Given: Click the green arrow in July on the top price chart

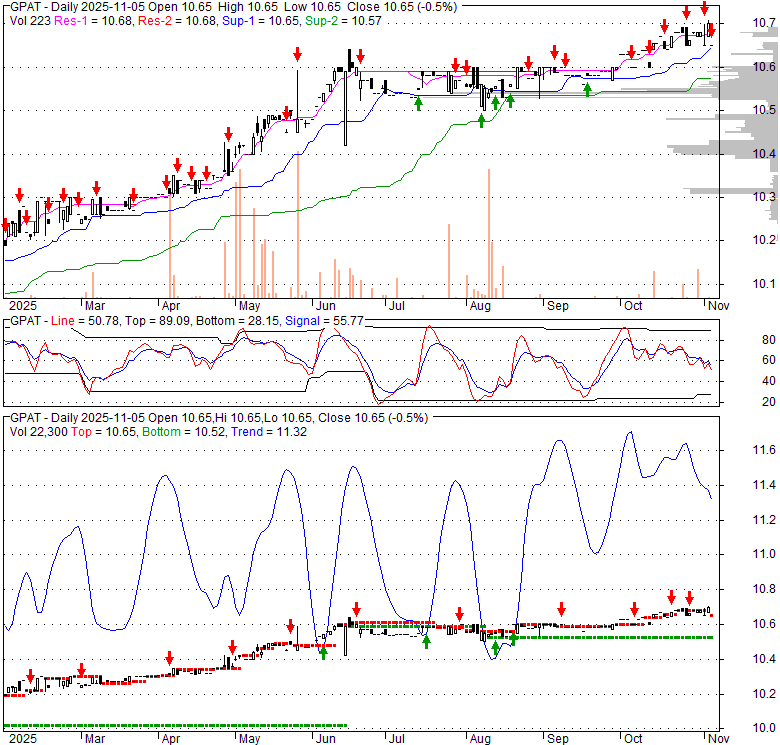Looking at the screenshot, I should [419, 102].
